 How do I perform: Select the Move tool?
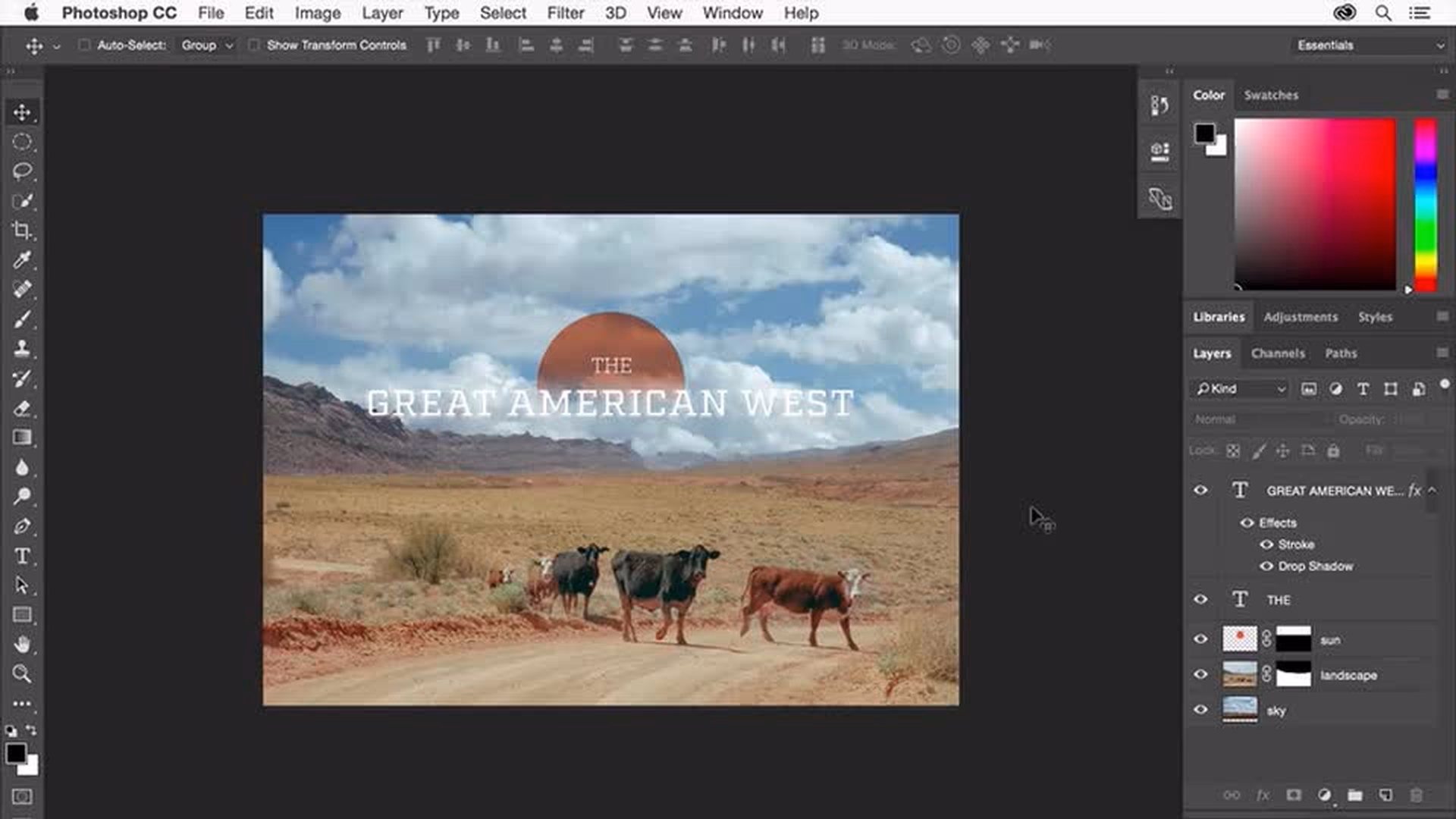point(23,112)
